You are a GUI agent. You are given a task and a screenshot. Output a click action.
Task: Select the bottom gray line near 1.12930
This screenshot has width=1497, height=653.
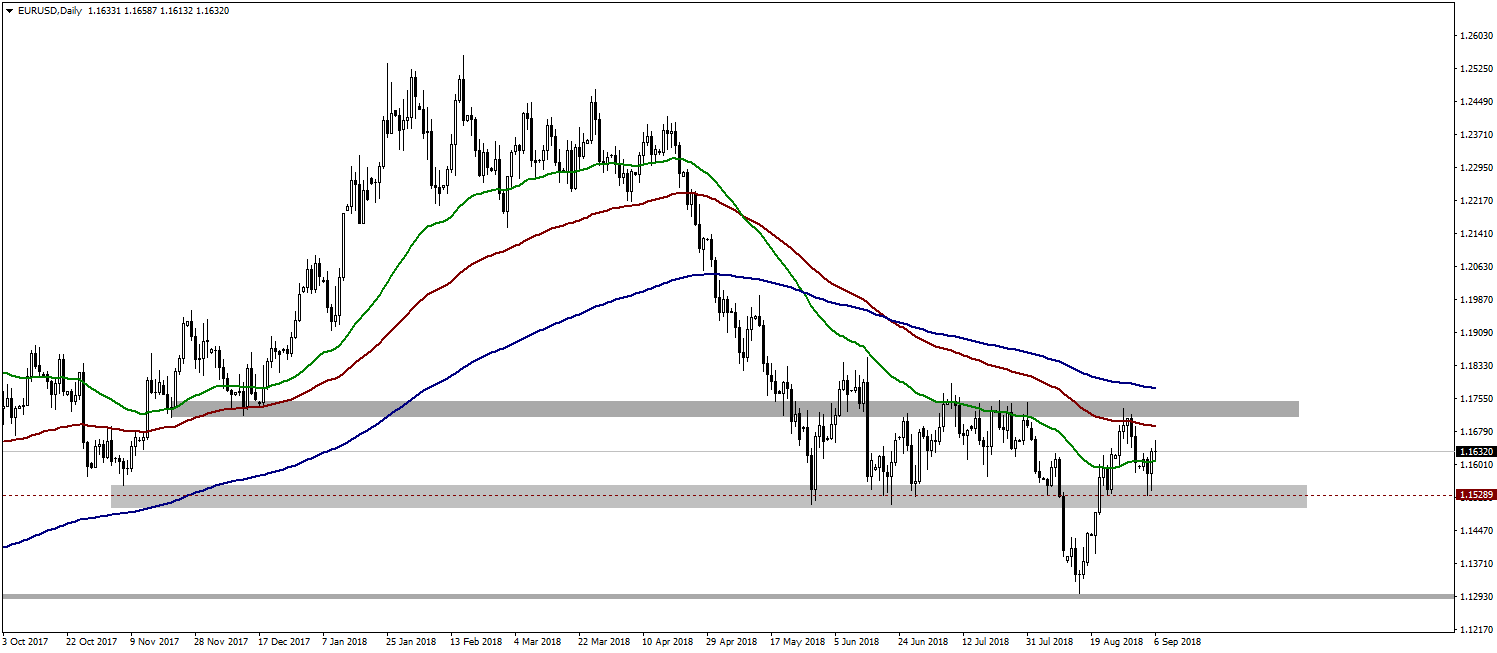(x=726, y=596)
